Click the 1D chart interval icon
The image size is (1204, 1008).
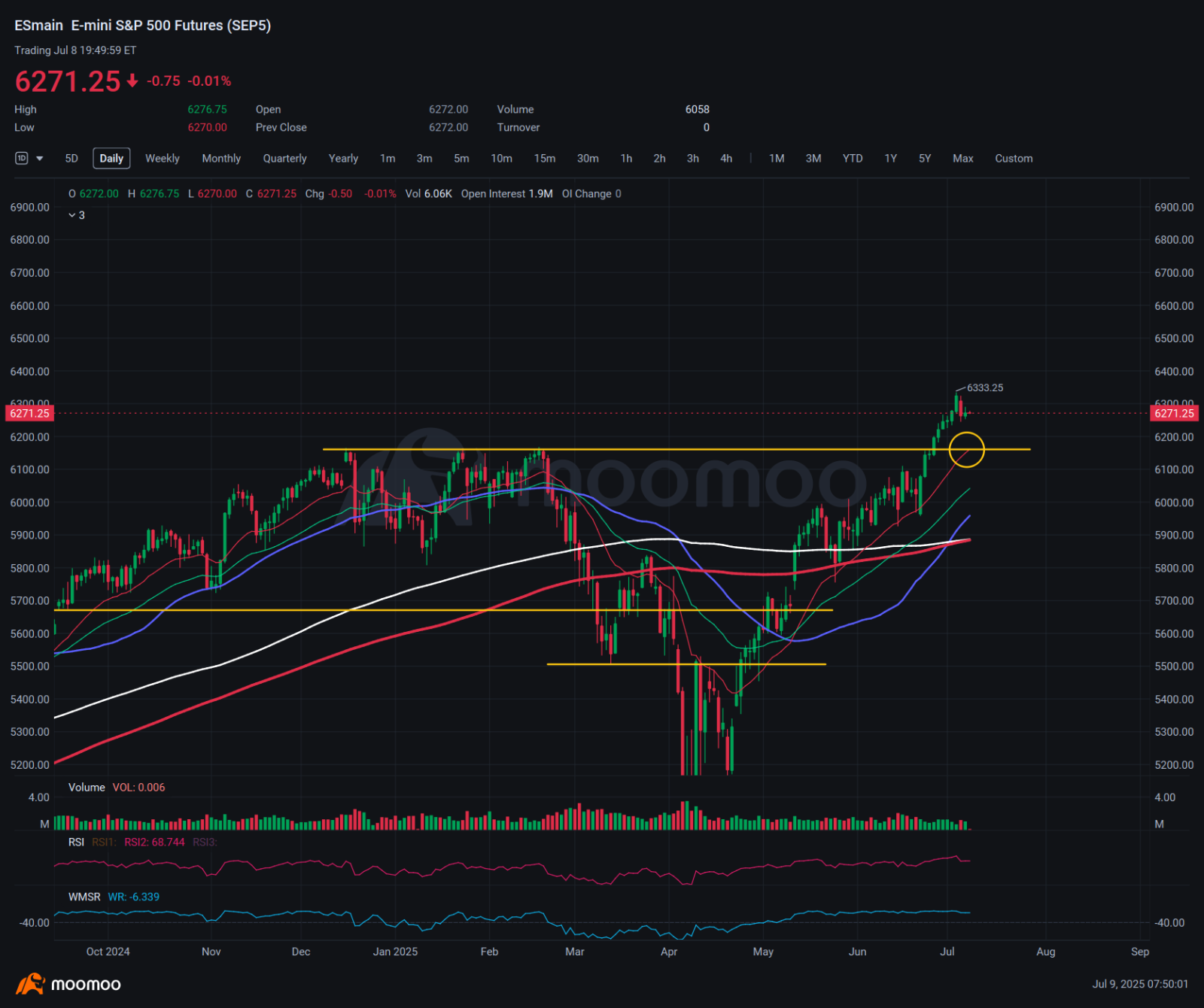click(x=22, y=159)
